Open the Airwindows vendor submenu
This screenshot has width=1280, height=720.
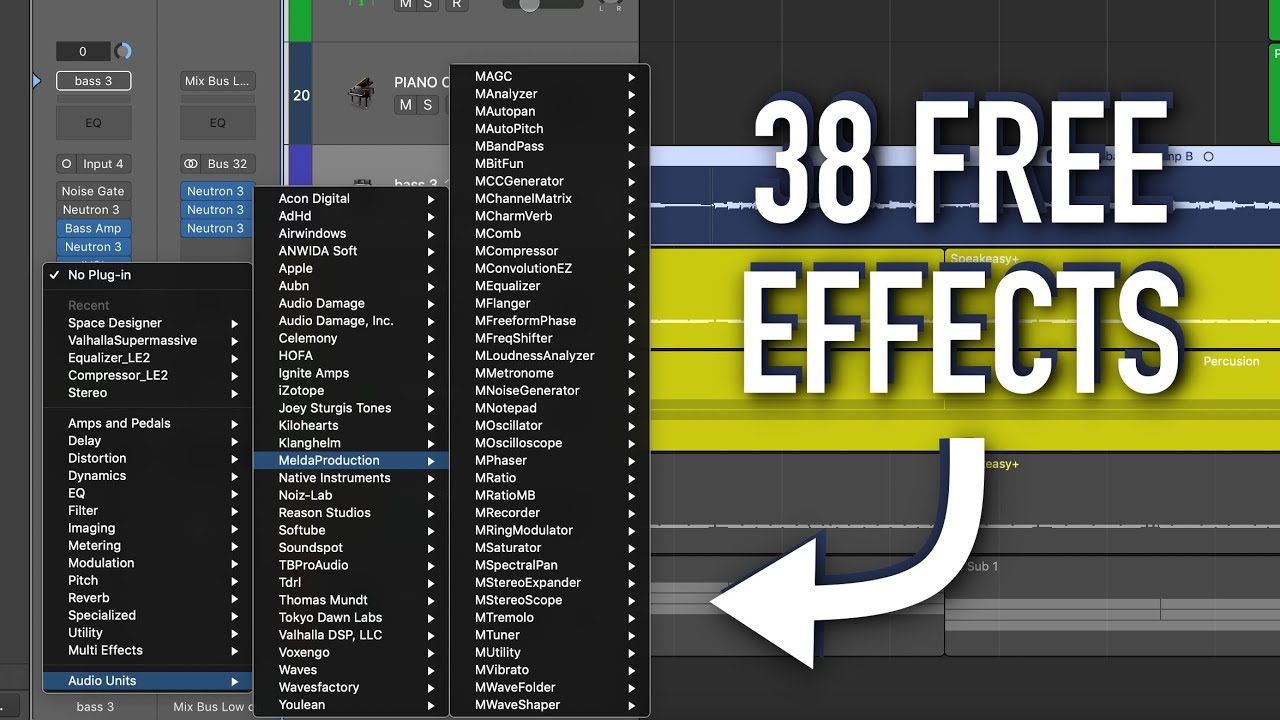tap(351, 234)
